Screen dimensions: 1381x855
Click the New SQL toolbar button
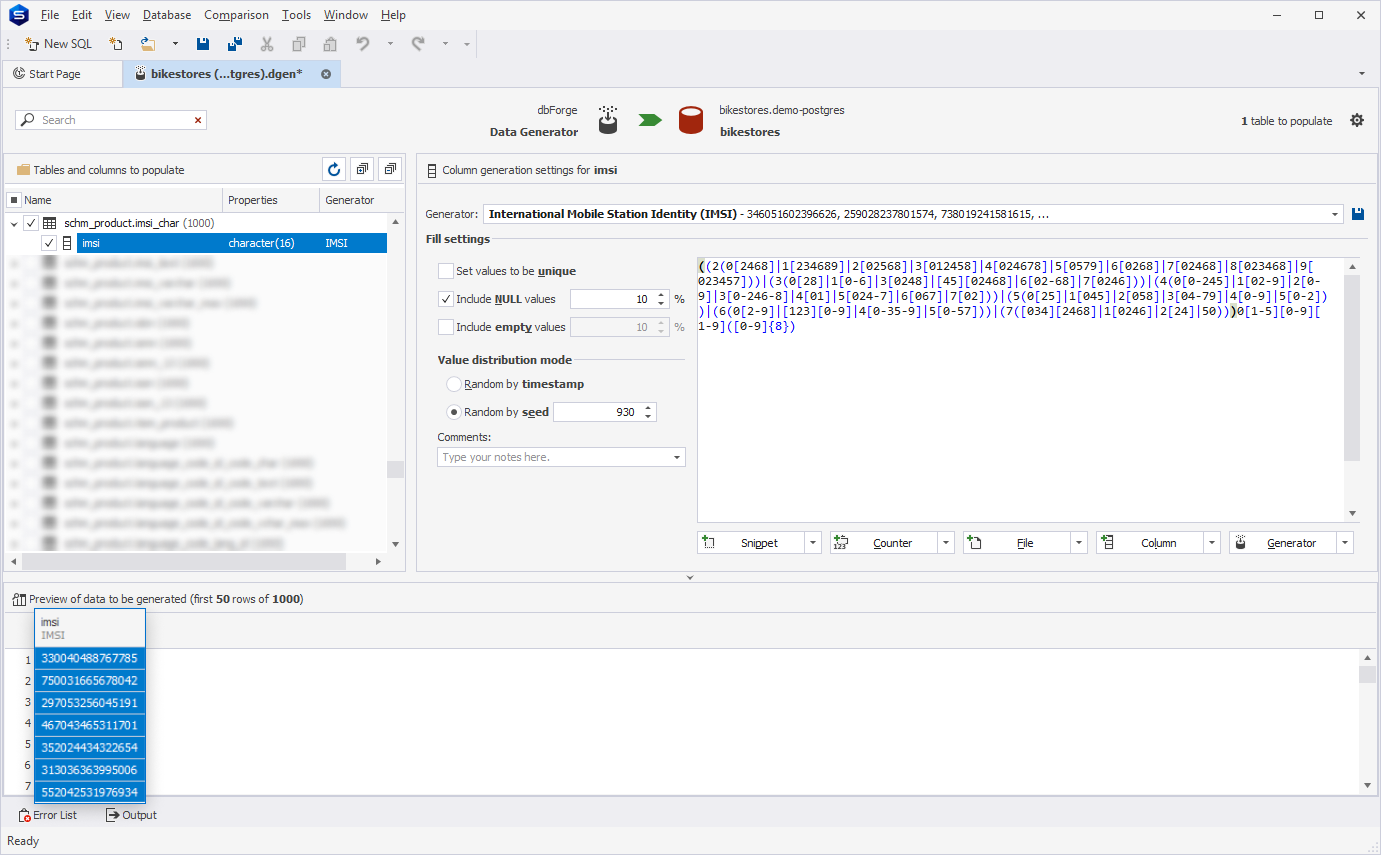58,44
